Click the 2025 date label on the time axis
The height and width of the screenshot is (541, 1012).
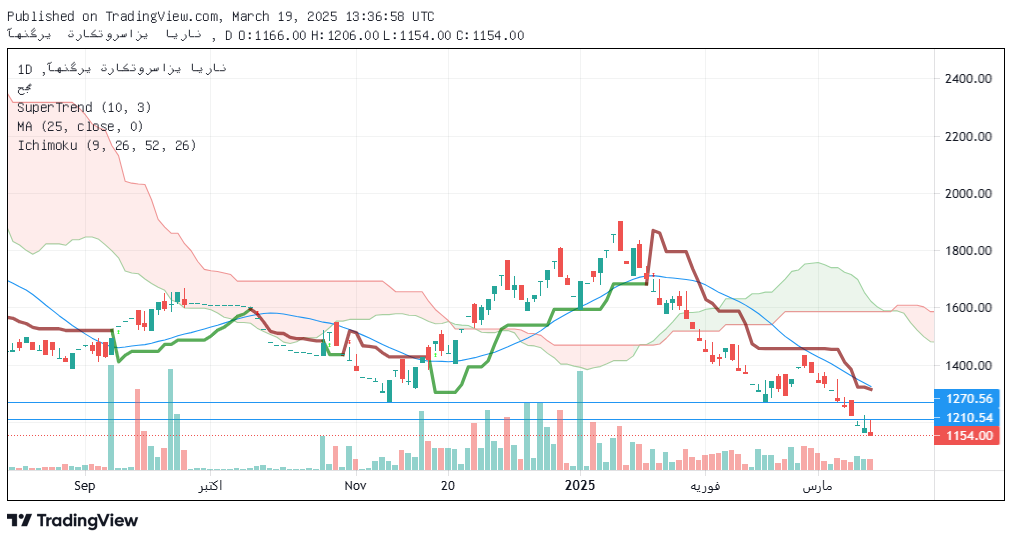[580, 485]
